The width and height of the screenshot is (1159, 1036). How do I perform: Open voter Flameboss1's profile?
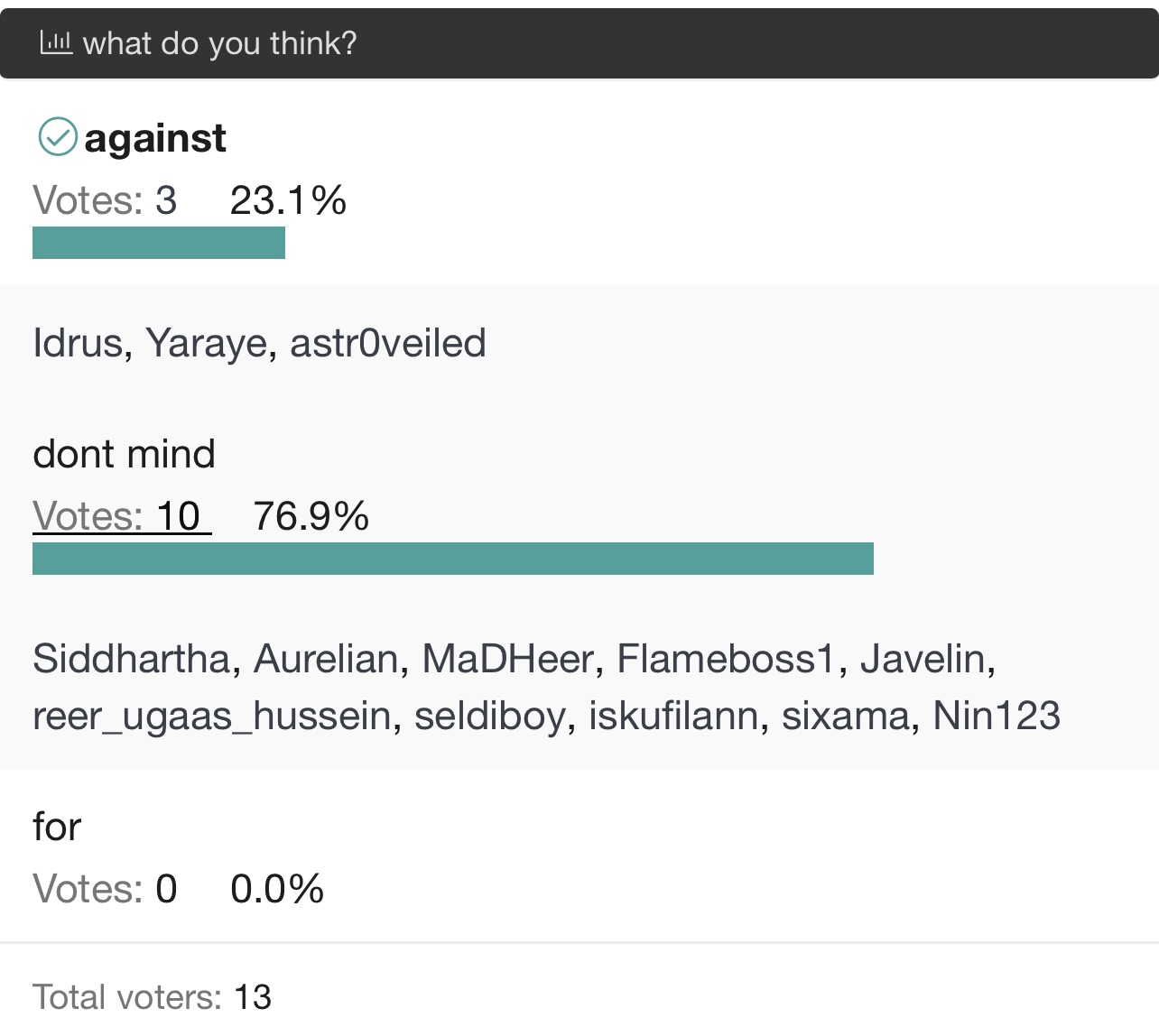pos(726,659)
